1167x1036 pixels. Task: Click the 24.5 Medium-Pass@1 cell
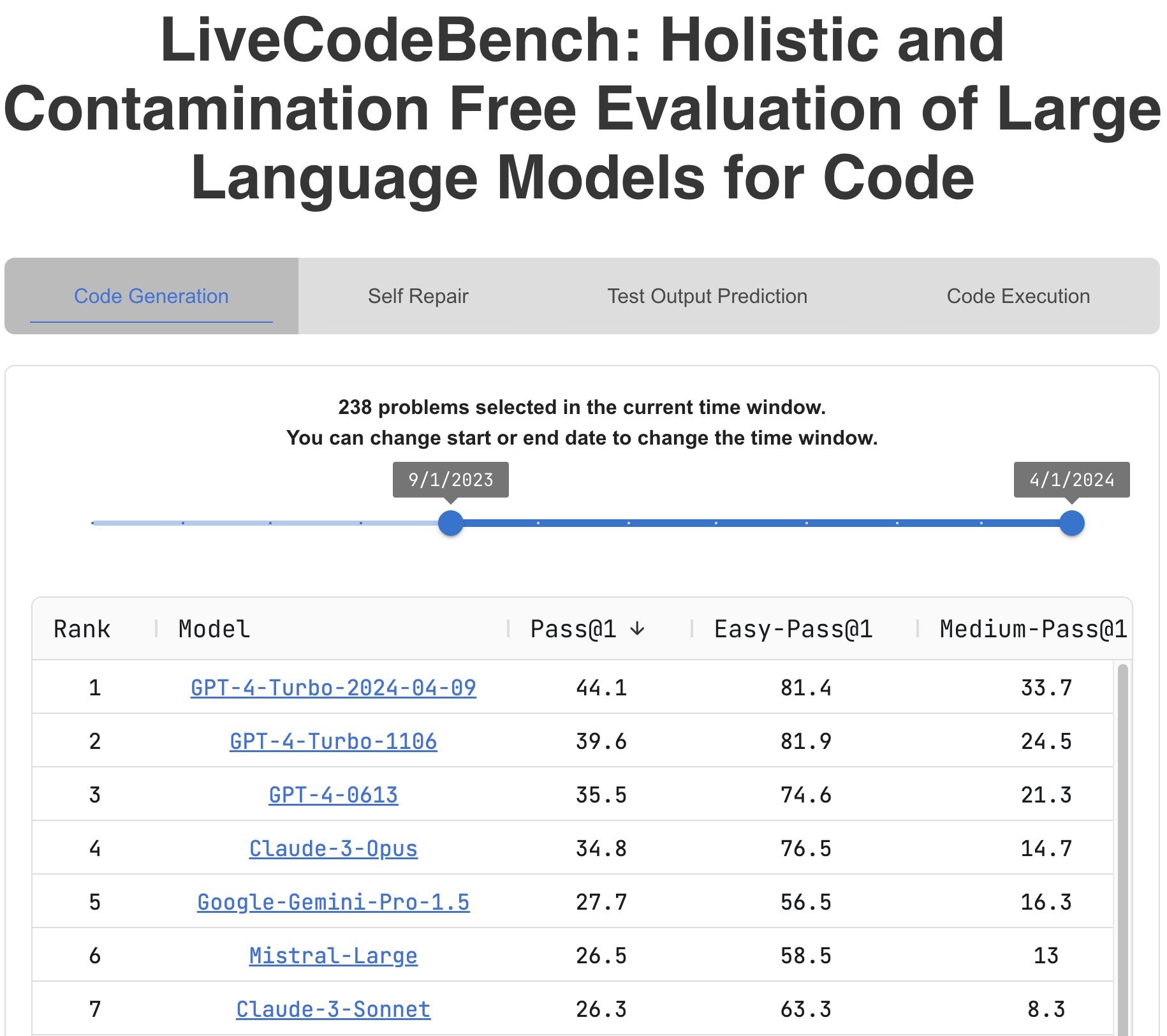click(x=1046, y=741)
